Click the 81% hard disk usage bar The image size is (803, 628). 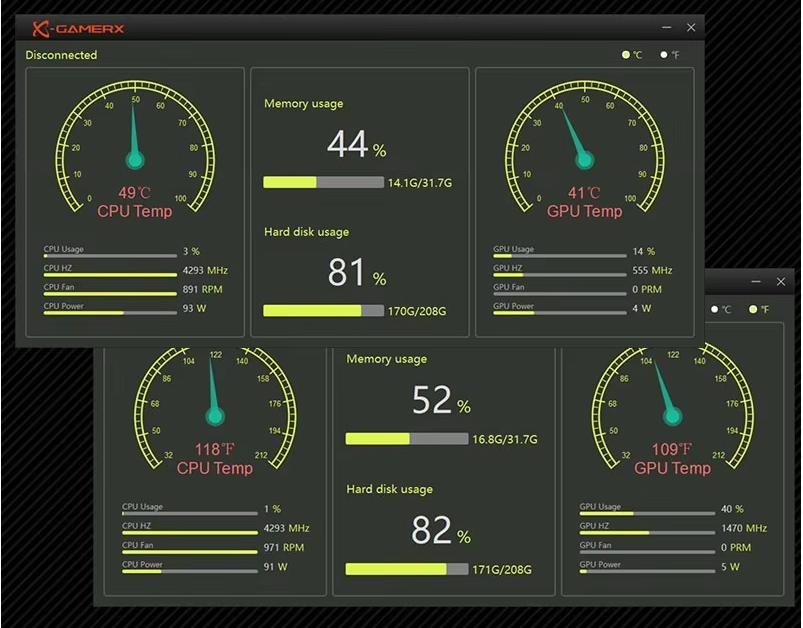click(x=323, y=311)
